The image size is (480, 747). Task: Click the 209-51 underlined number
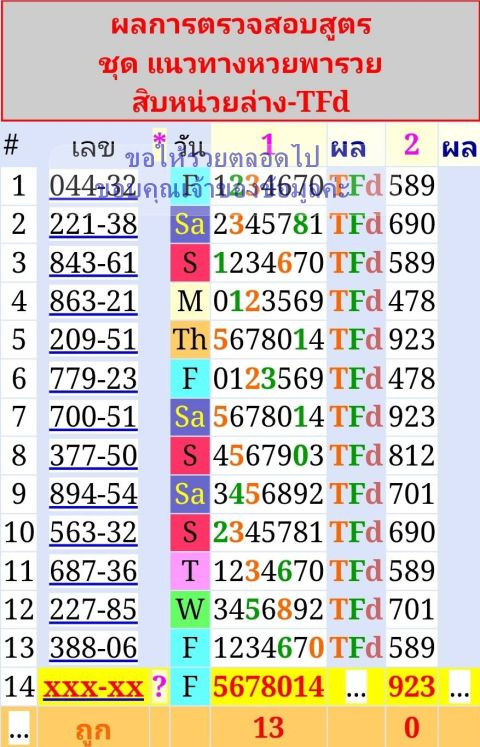(x=93, y=340)
